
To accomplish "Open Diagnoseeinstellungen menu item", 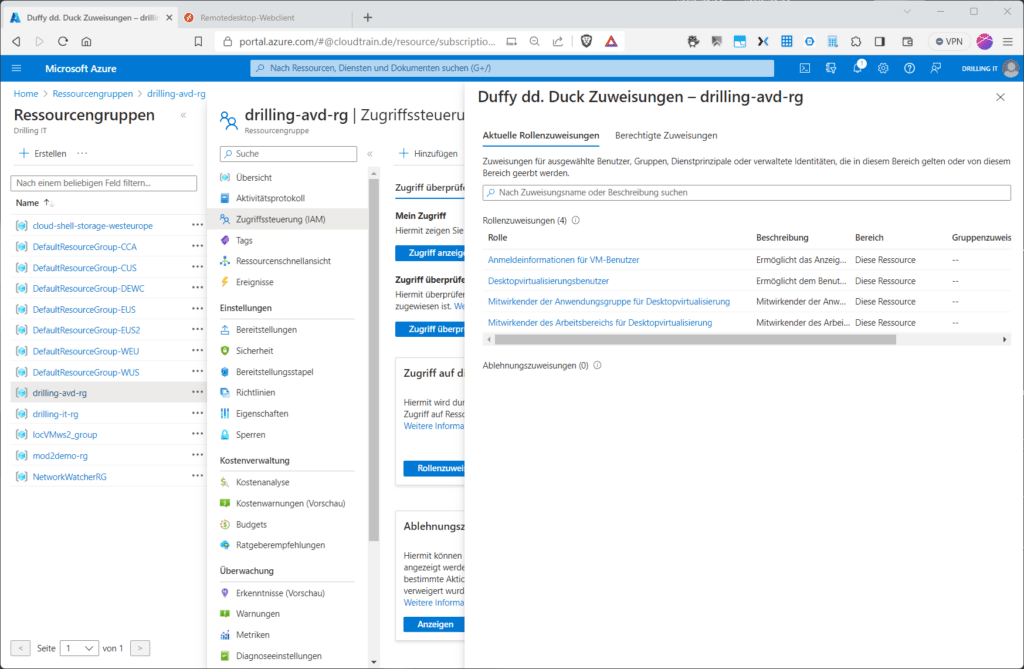I will point(279,655).
